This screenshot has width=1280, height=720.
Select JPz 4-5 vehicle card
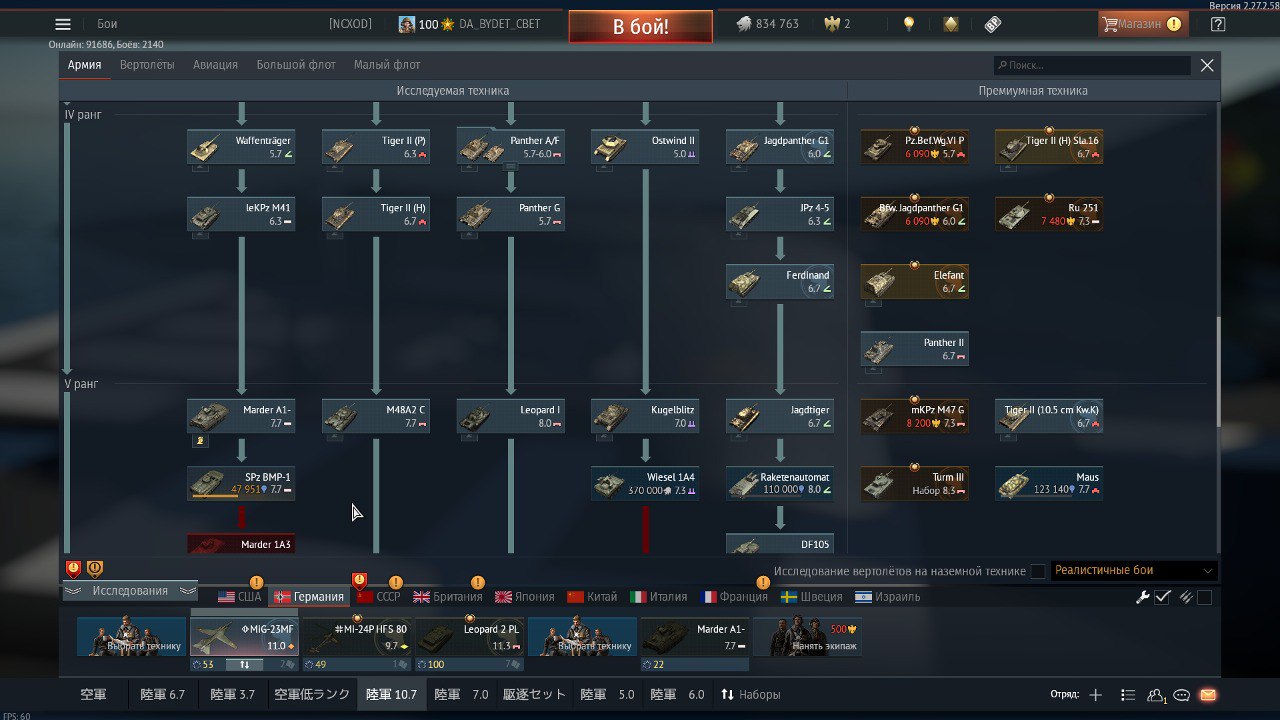[x=780, y=214]
